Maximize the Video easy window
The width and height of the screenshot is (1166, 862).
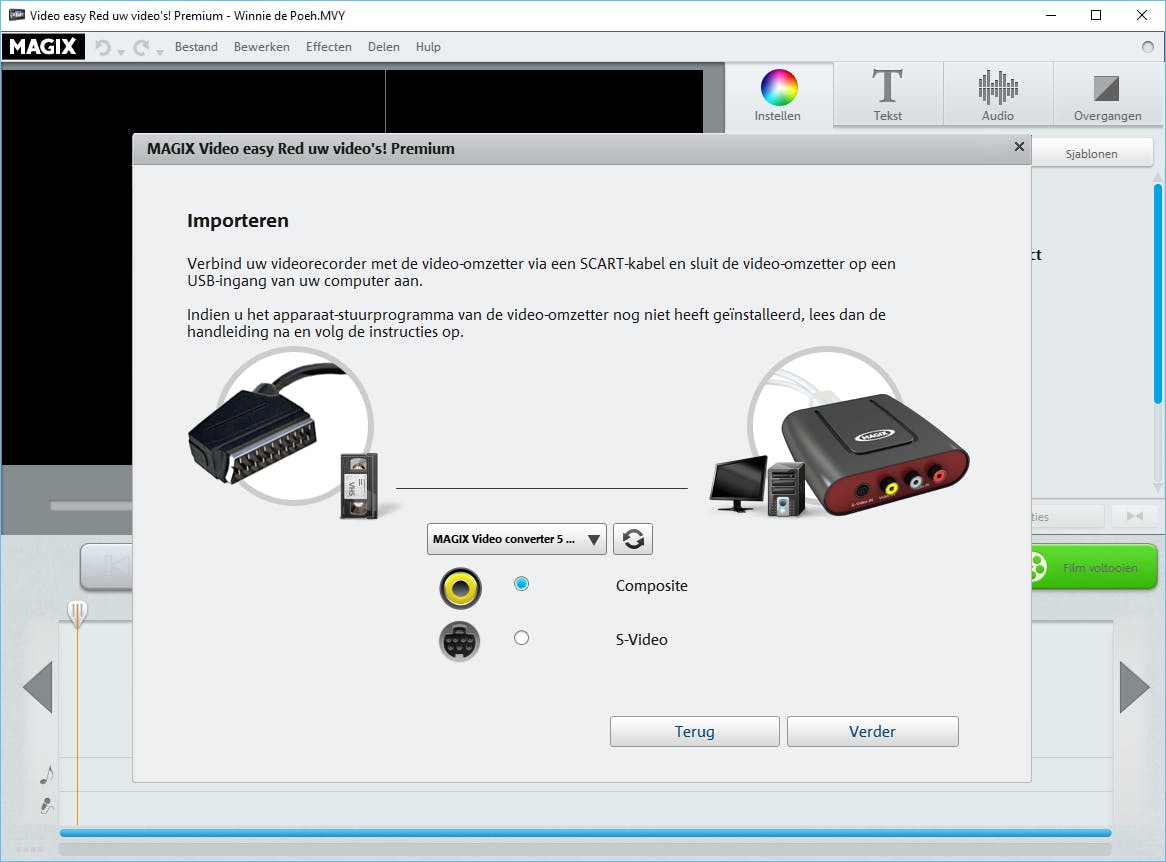(1096, 16)
